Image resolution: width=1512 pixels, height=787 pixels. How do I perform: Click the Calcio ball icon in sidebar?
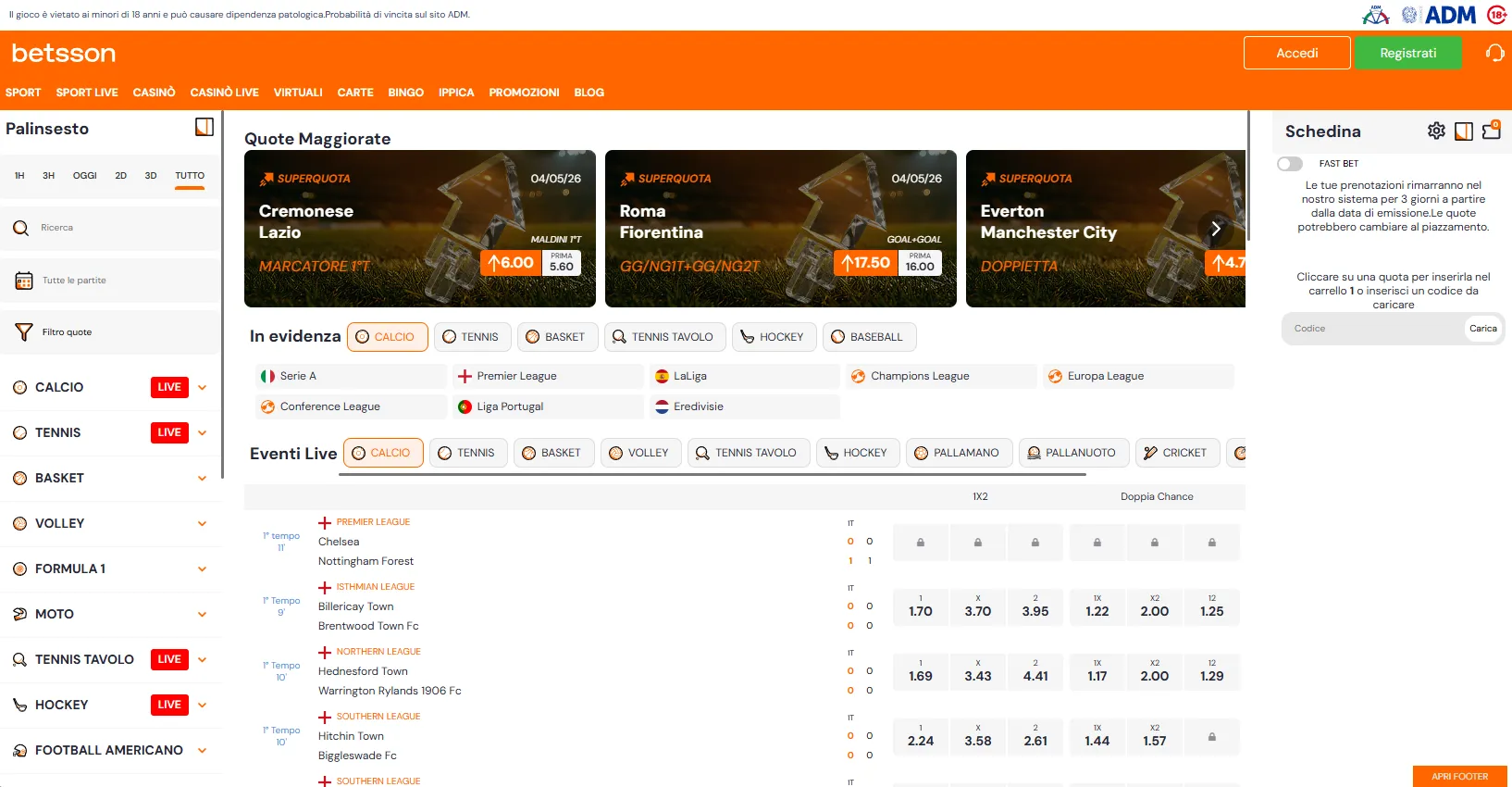coord(19,387)
